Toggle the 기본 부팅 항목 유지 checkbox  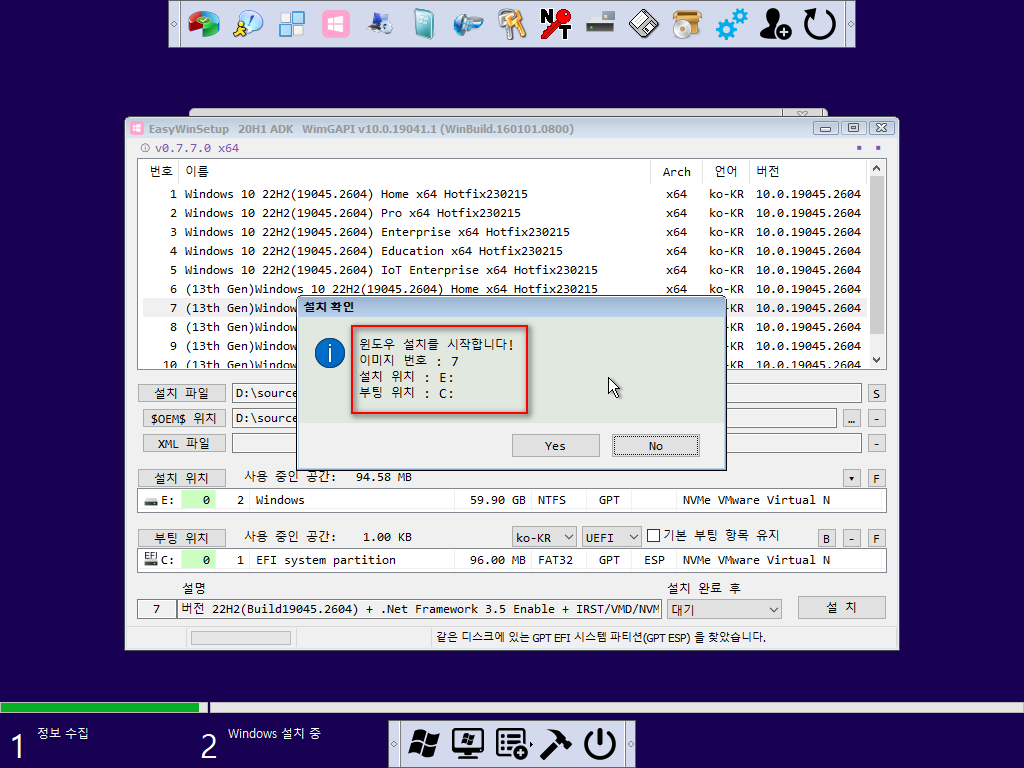pos(653,536)
